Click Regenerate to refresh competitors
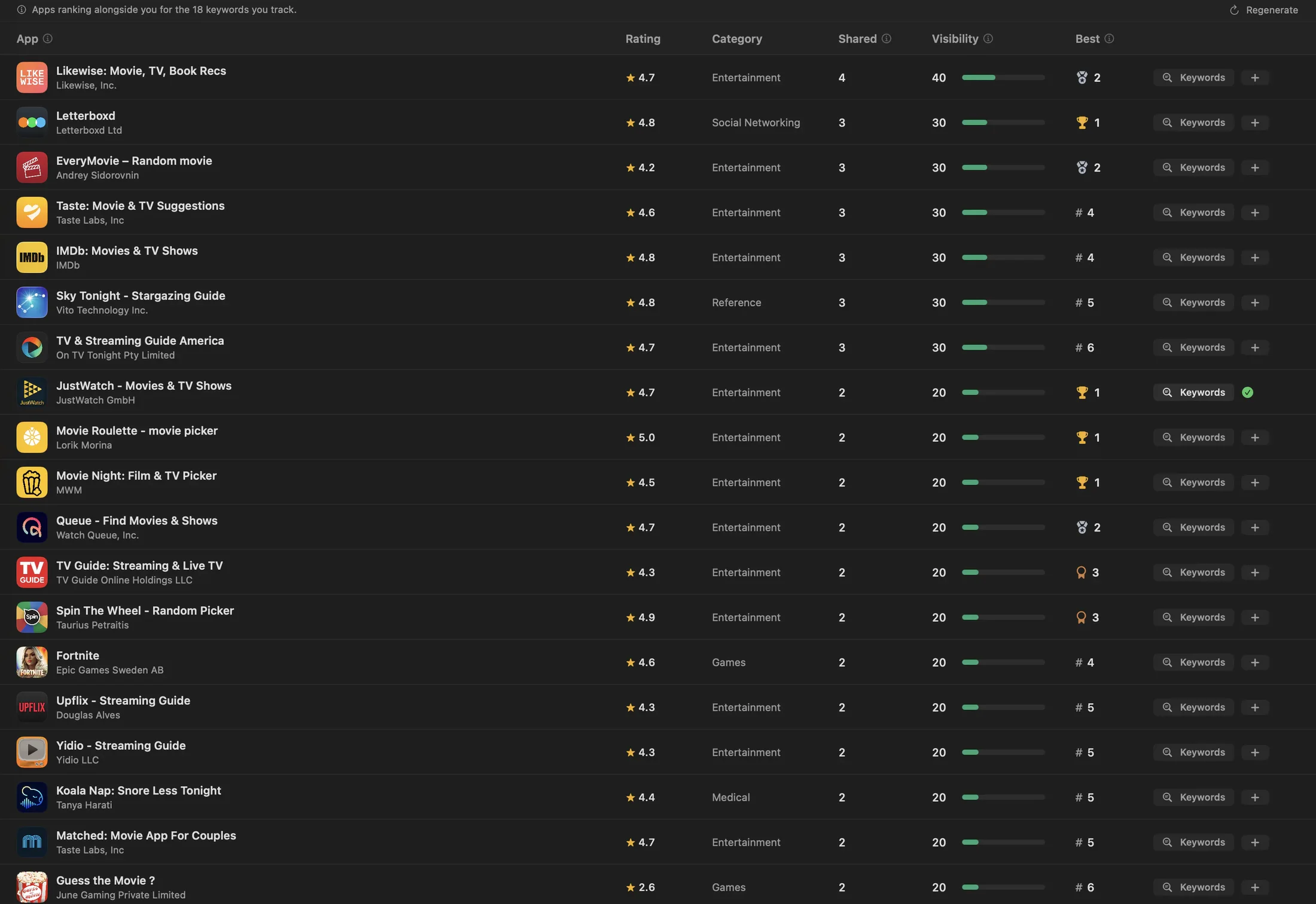Image resolution: width=1316 pixels, height=904 pixels. [1263, 10]
